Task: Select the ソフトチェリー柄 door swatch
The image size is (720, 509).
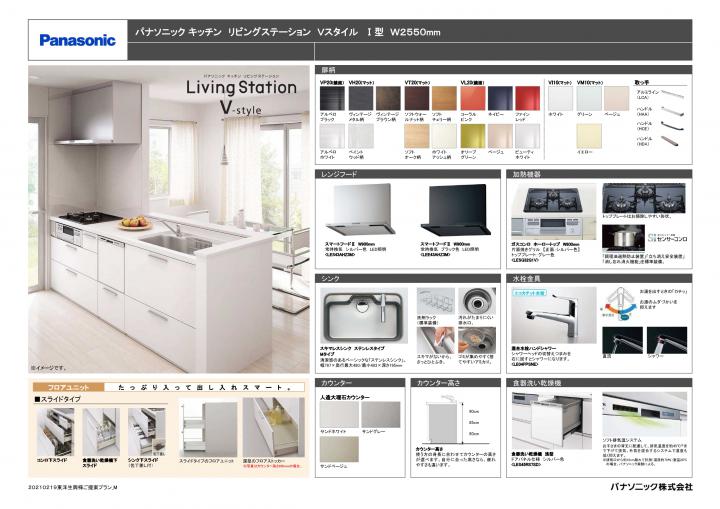Action: (444, 98)
